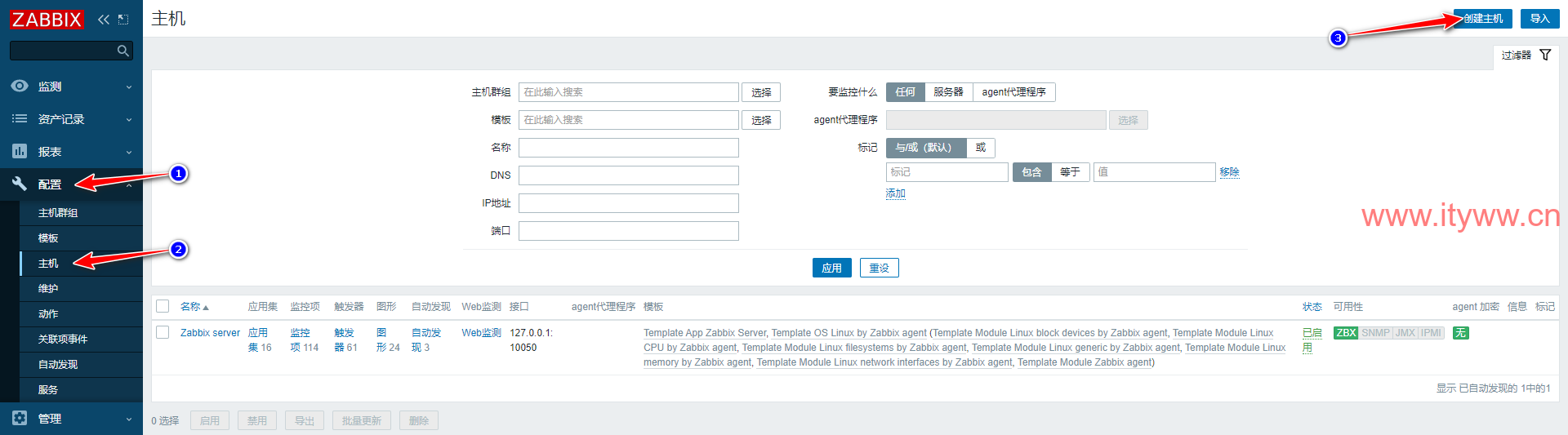Click the JMX availability badge

(1405, 333)
